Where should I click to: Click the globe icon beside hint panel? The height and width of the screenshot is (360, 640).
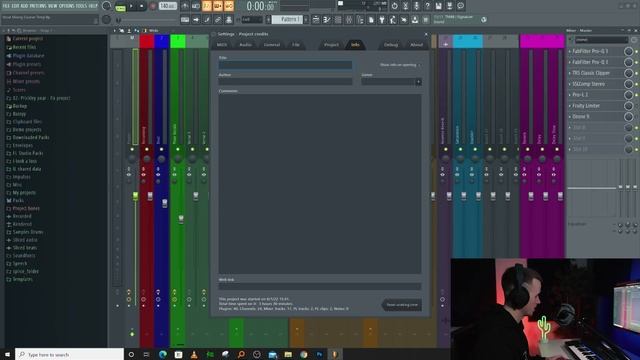484,19
